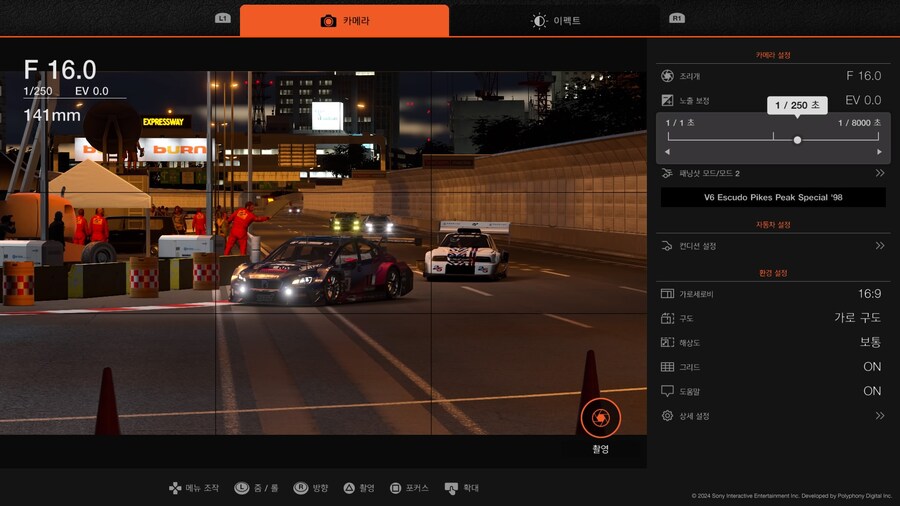
Task: Click the touchpad zoom hint icon
Action: (451, 488)
